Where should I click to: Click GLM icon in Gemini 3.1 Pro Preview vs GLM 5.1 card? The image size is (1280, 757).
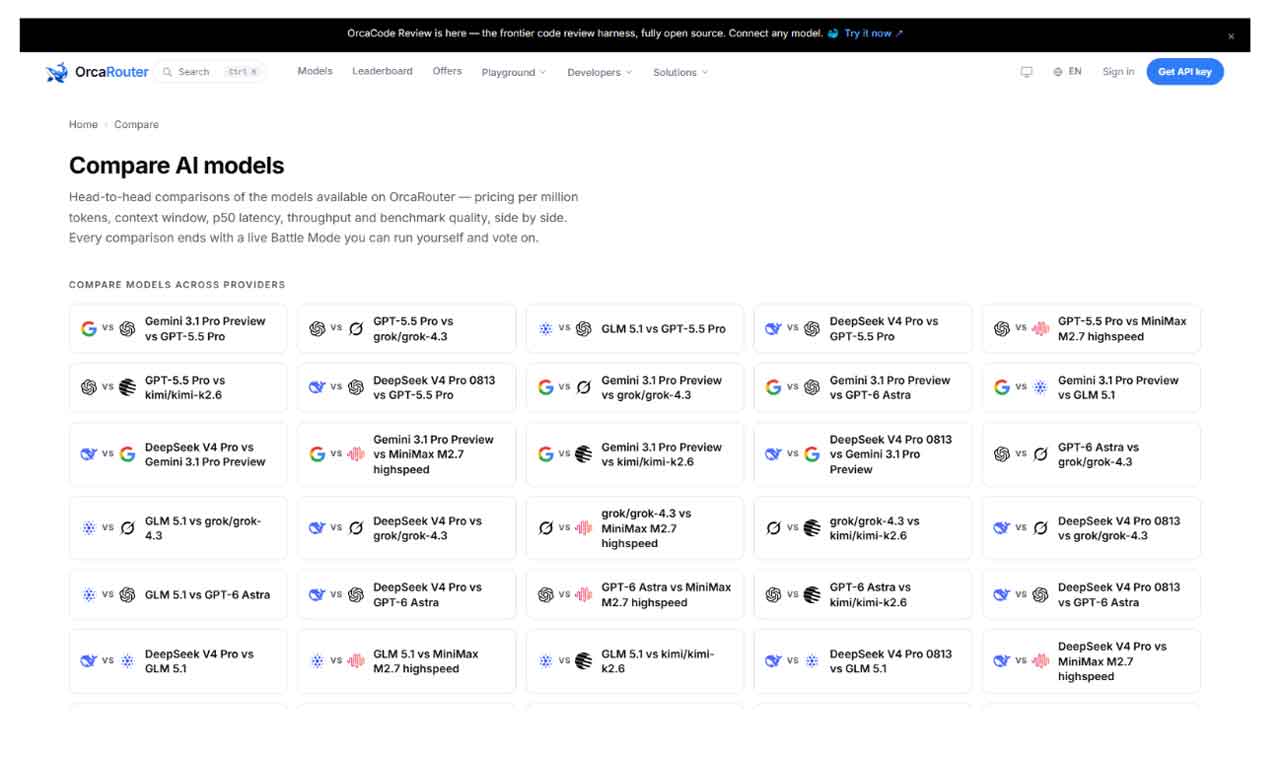1040,387
